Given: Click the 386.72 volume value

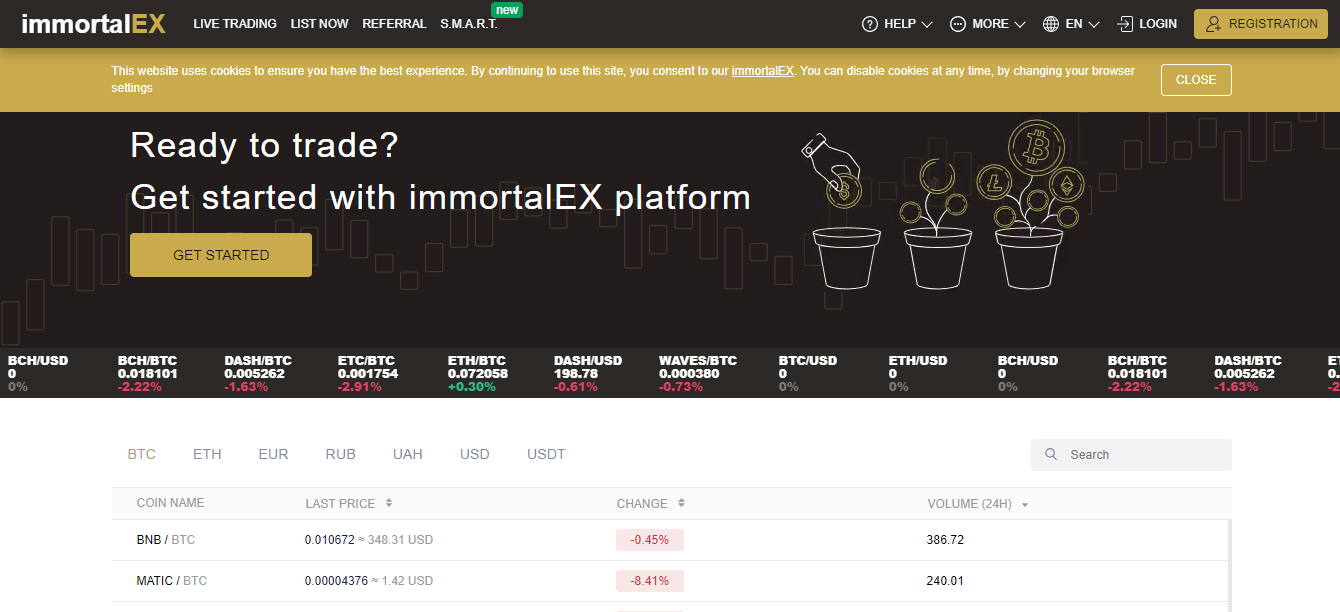Looking at the screenshot, I should tap(945, 540).
